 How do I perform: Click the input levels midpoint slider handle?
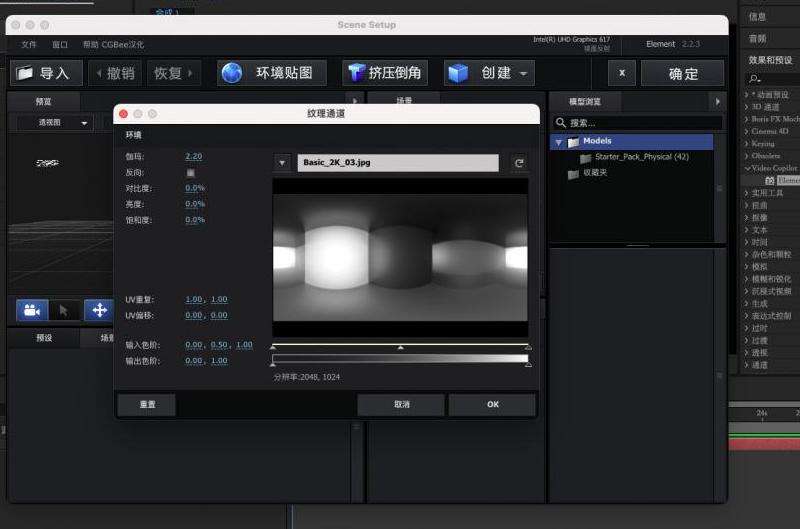[x=400, y=347]
